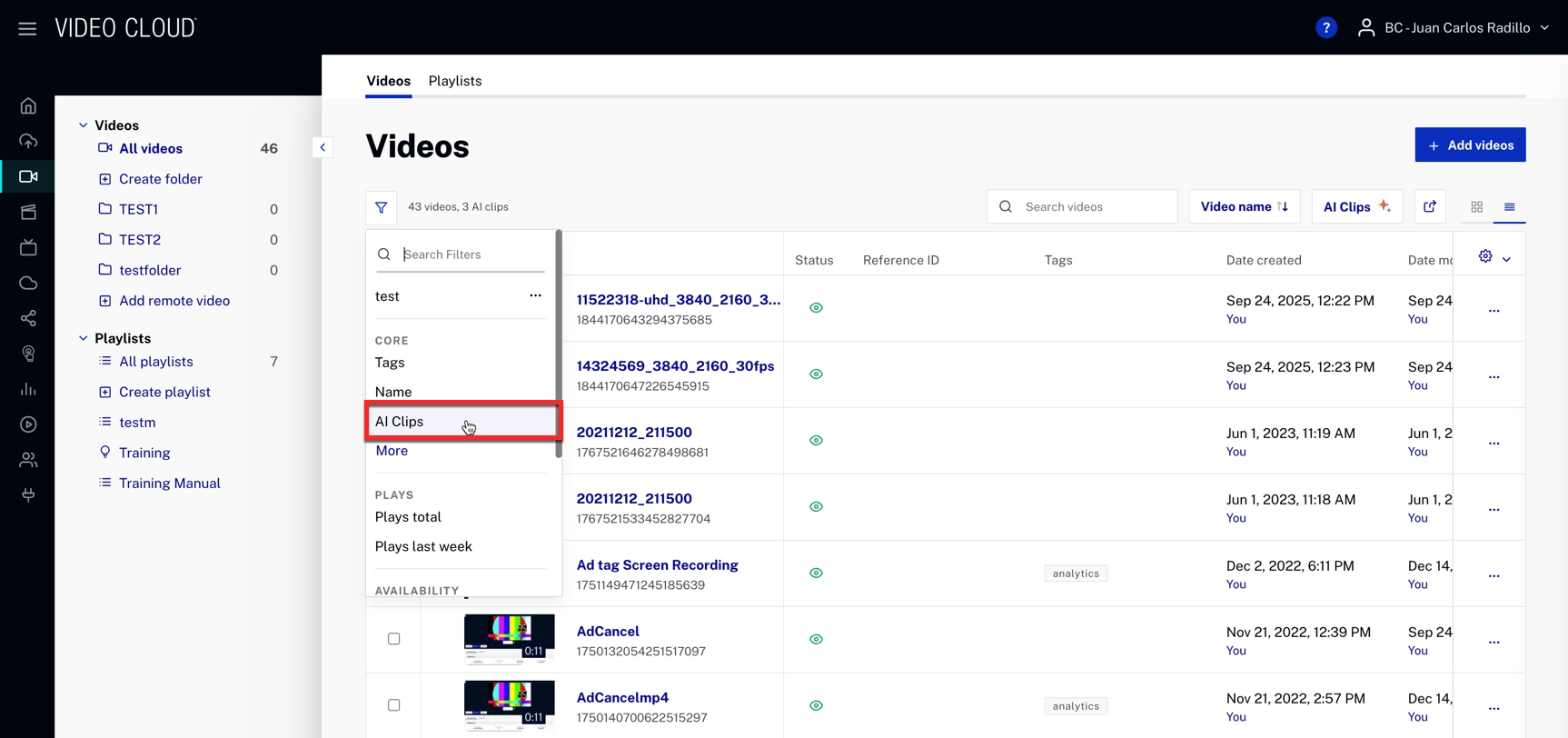The width and height of the screenshot is (1568, 738).
Task: Open the hamburger navigation menu
Action: 27,28
